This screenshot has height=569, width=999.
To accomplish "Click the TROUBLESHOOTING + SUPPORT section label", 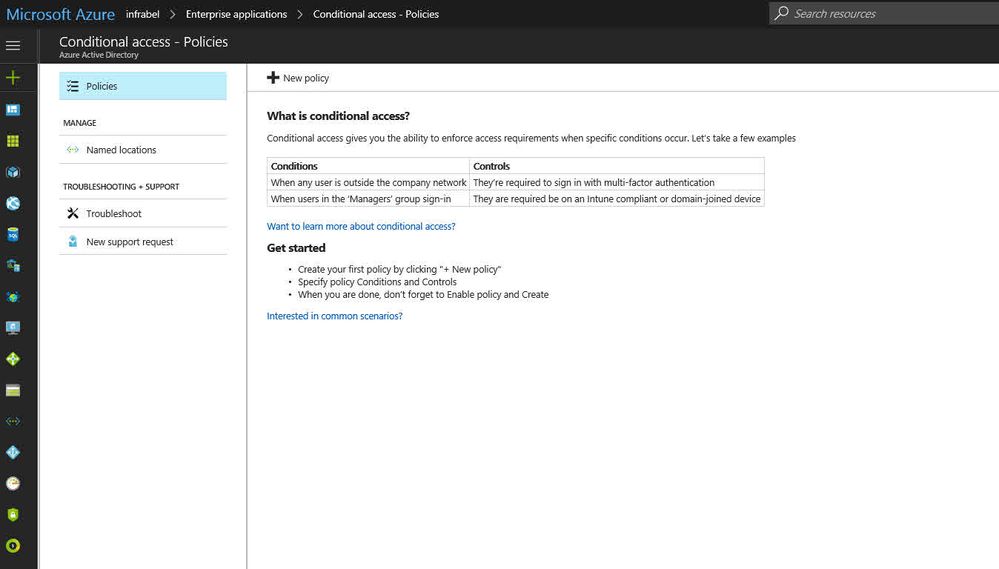I will [x=121, y=187].
